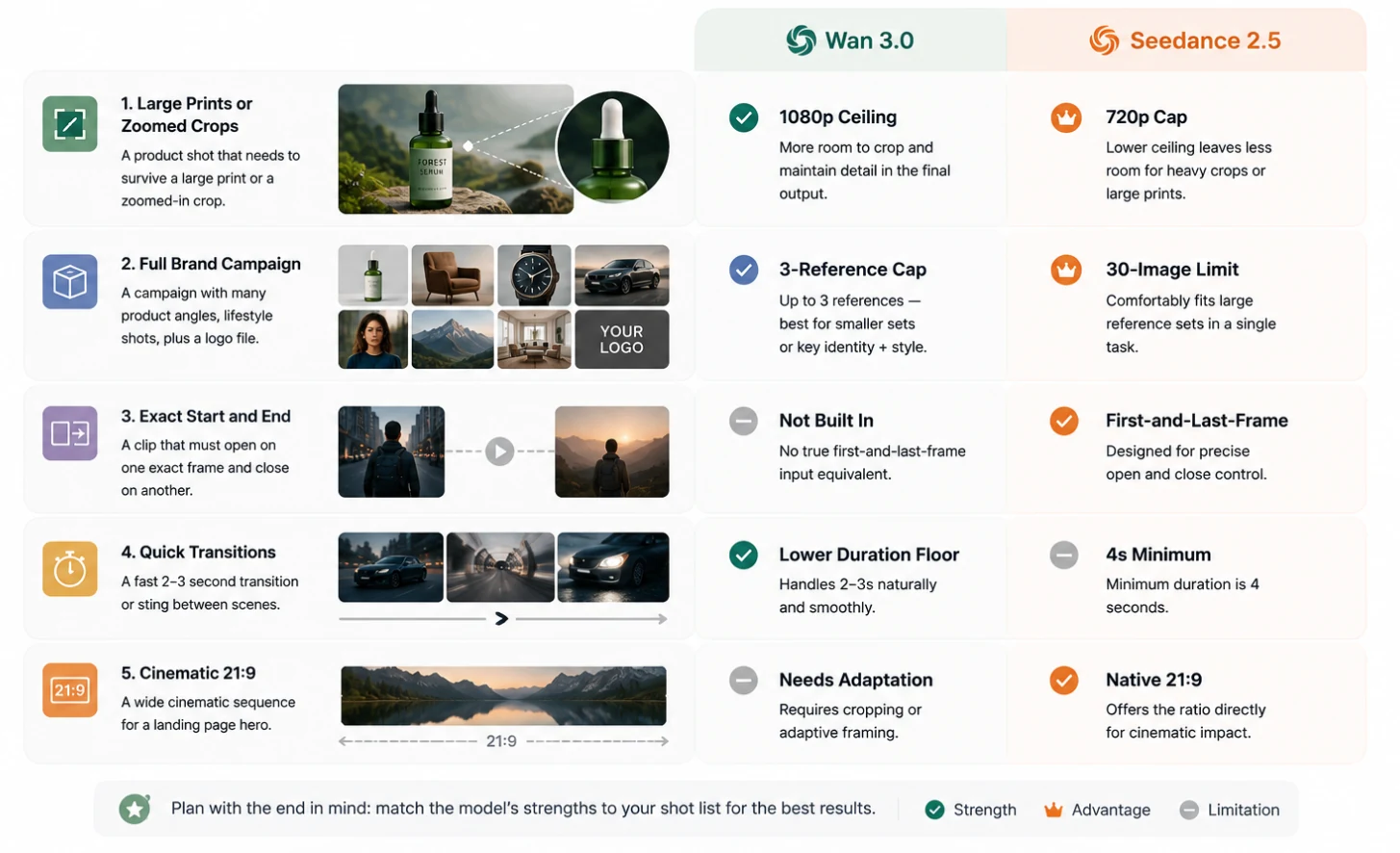Click the '21:9' ratio label under panorama
Image resolution: width=1400 pixels, height=853 pixels.
coord(501,740)
